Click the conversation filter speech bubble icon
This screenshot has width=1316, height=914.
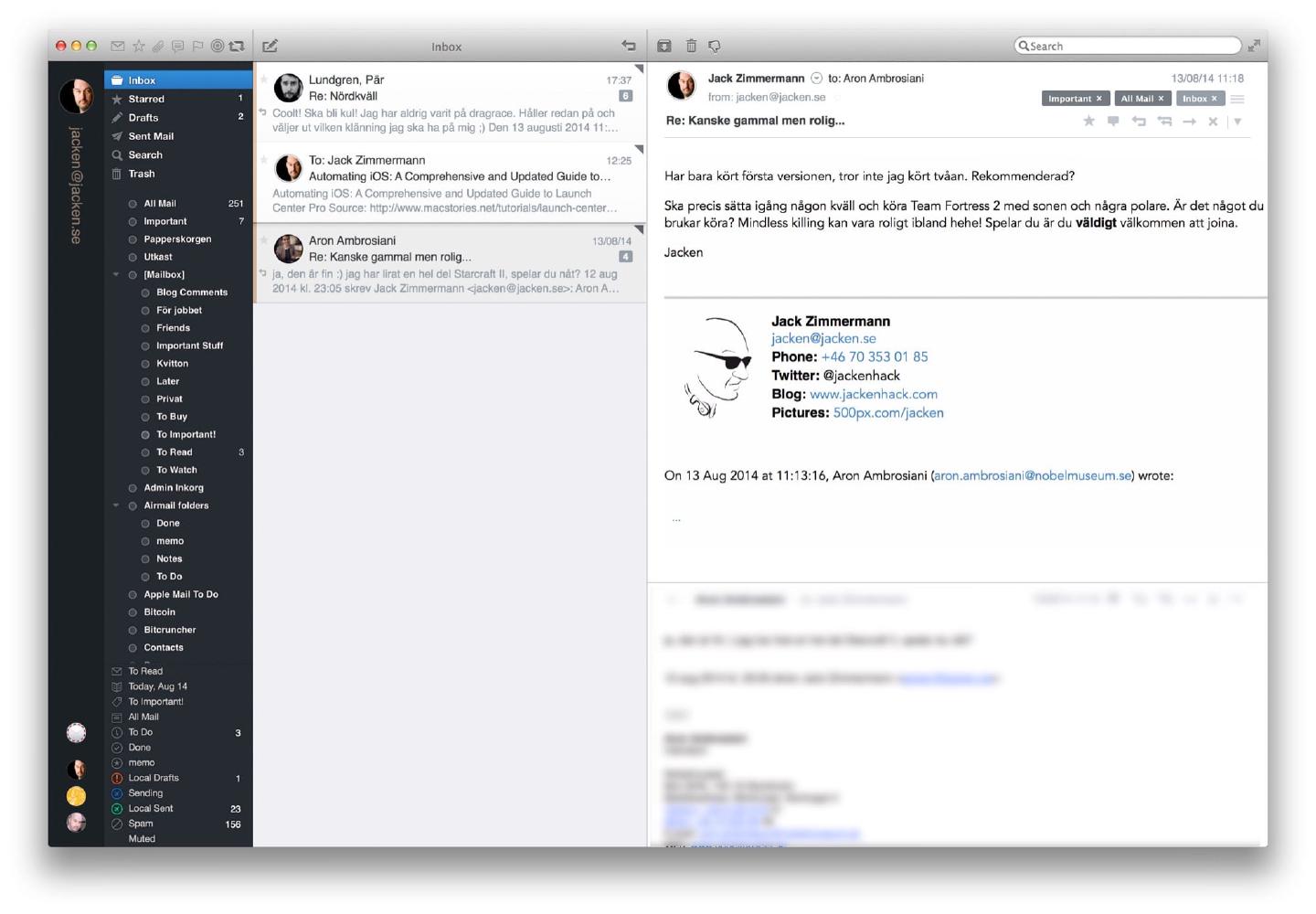pos(177,46)
